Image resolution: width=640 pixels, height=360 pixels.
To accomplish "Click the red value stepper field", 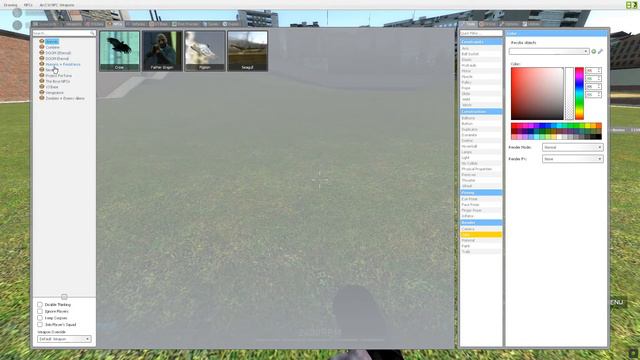I will coord(593,71).
